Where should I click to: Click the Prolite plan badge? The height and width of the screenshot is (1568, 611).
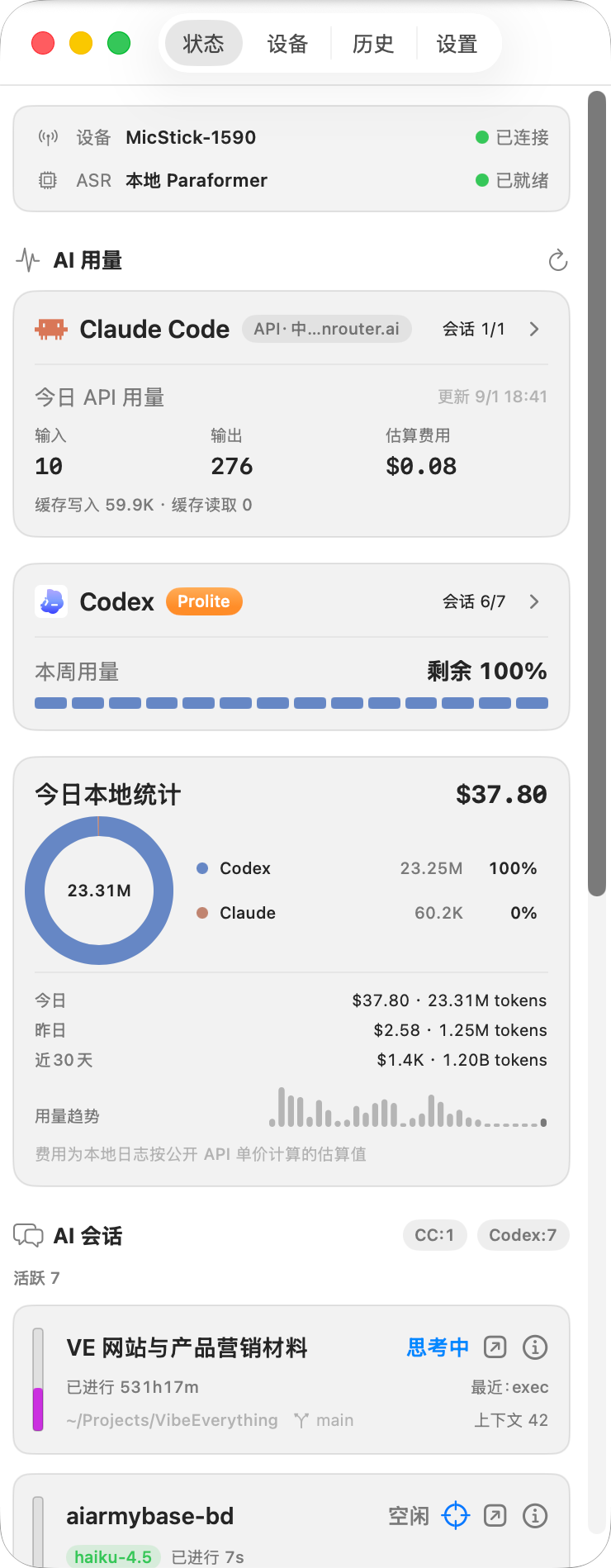(204, 601)
